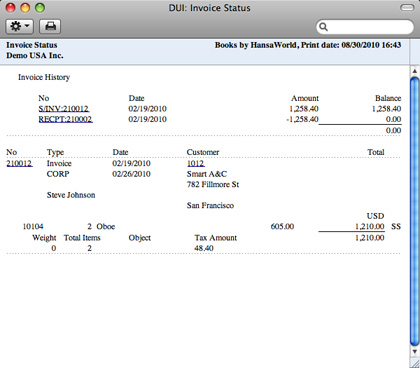This screenshot has height=368, width=420.
Task: Open the RECPT:210002 link
Action: pyautogui.click(x=65, y=119)
